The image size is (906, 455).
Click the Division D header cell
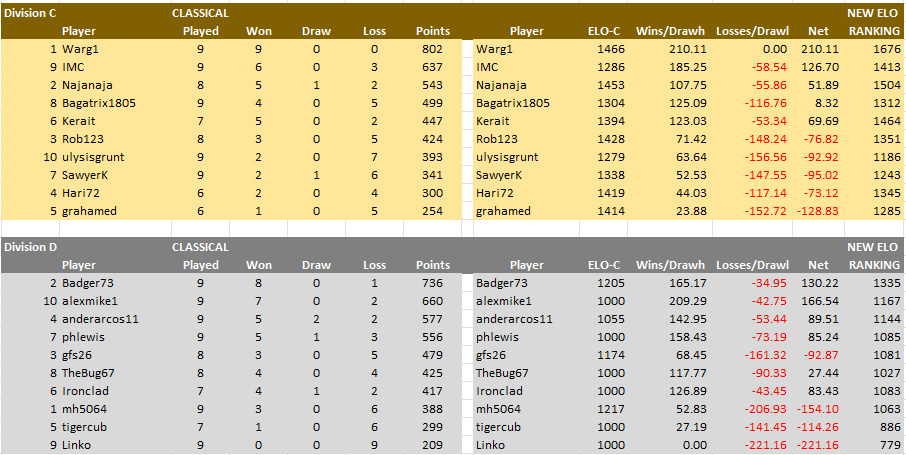[x=30, y=247]
